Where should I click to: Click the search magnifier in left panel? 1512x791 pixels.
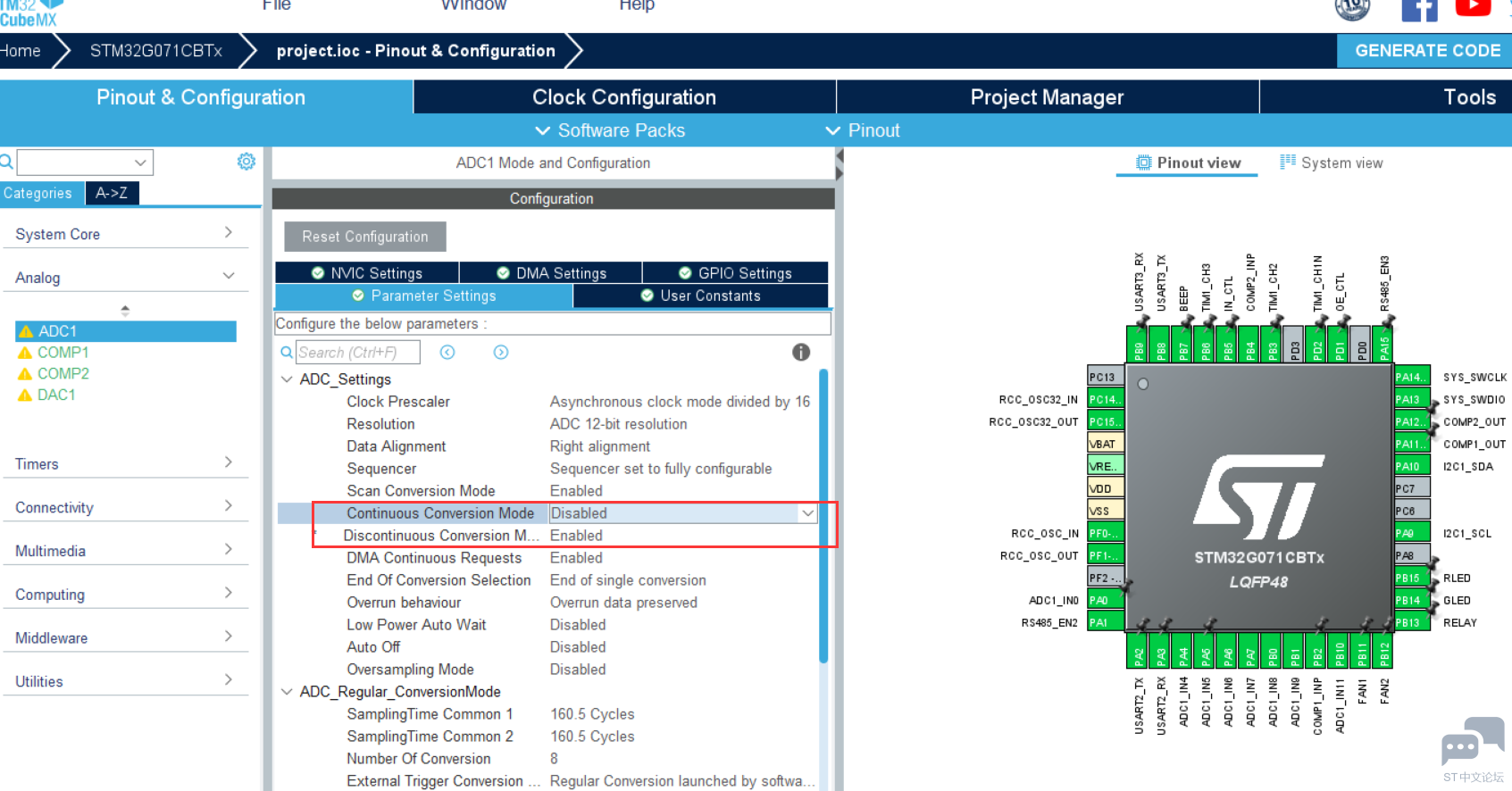pos(6,162)
